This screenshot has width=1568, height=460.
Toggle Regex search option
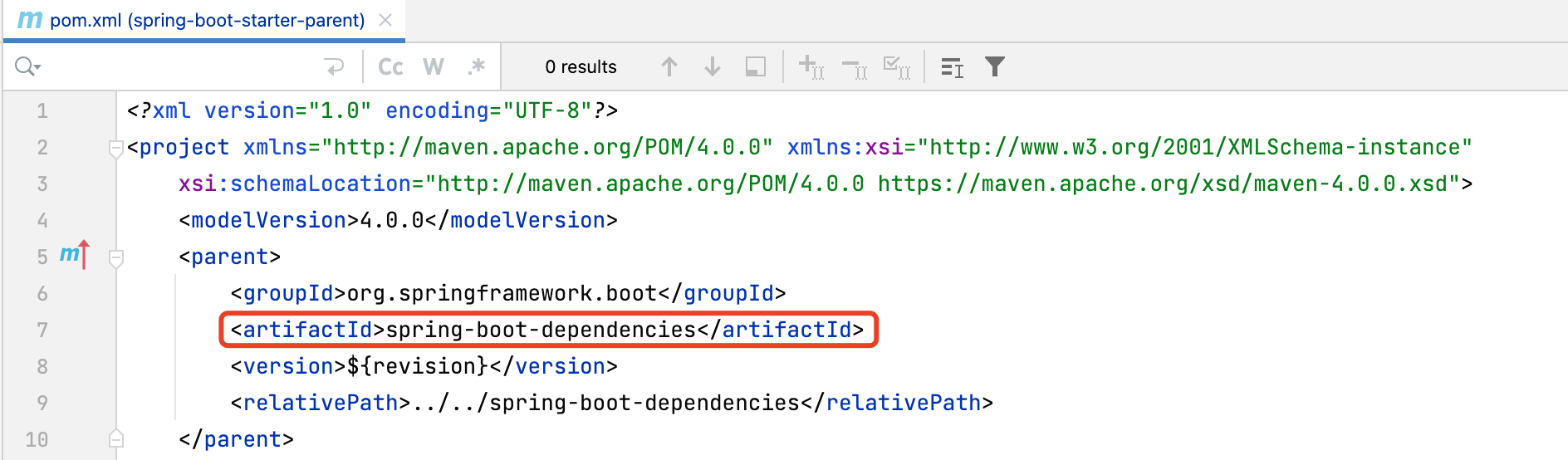(477, 66)
